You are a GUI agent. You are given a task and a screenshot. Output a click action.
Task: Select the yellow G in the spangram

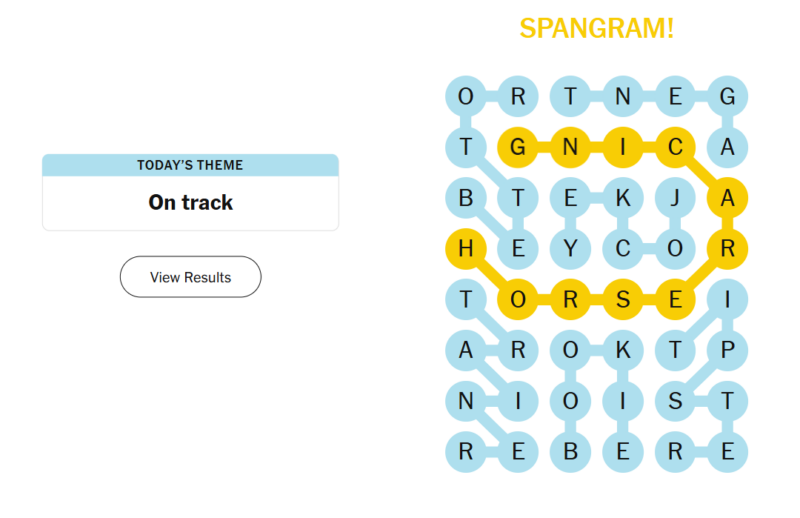tap(518, 147)
